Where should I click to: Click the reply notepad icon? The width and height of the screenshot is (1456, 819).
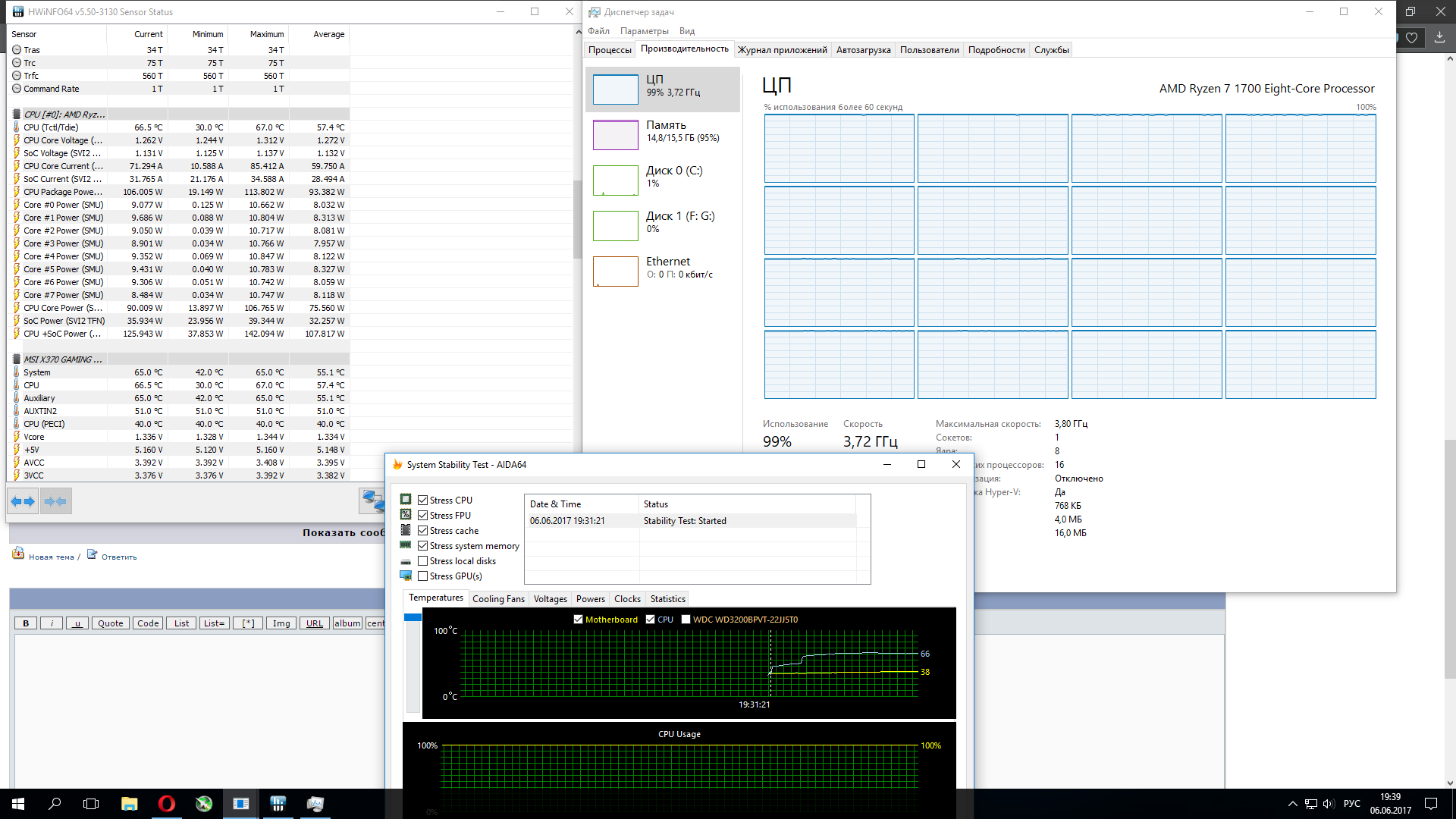[x=92, y=554]
